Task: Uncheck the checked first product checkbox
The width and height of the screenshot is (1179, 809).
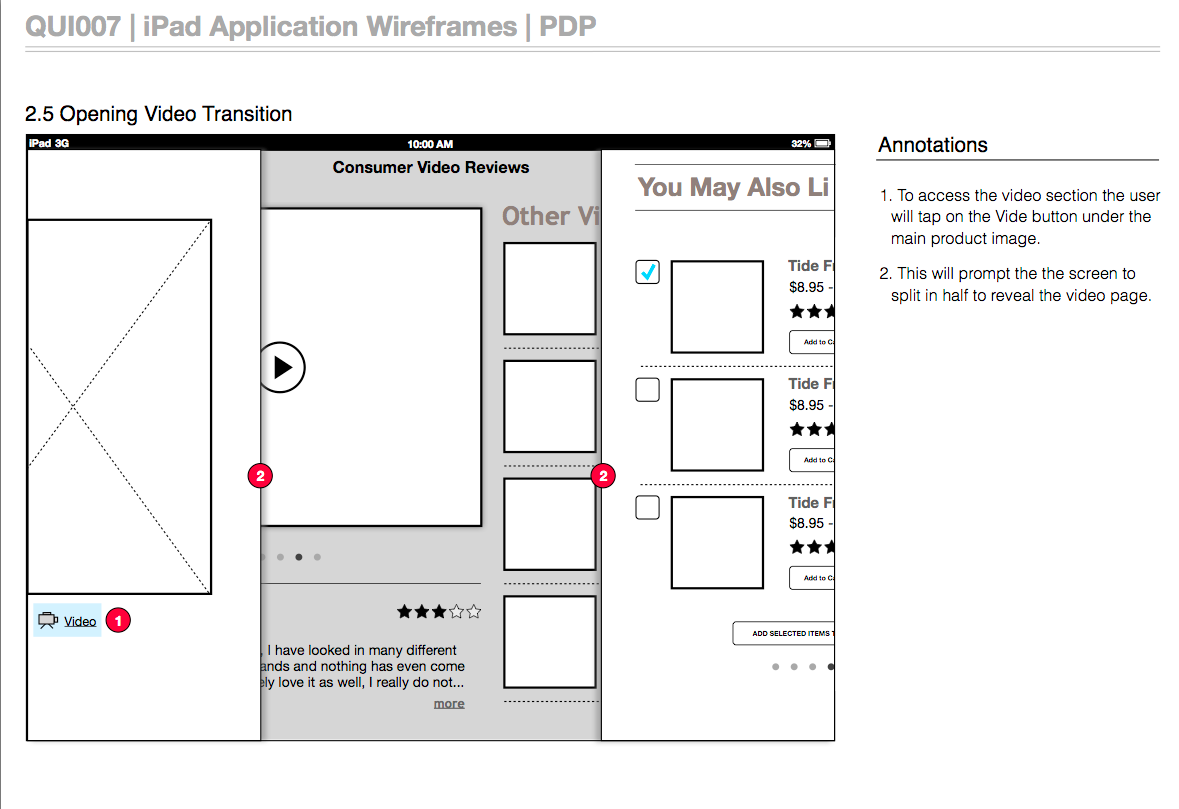Action: pos(648,271)
